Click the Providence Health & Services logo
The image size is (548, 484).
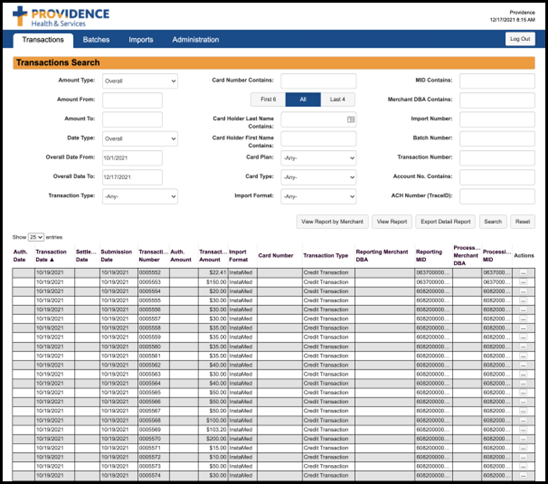[x=61, y=16]
